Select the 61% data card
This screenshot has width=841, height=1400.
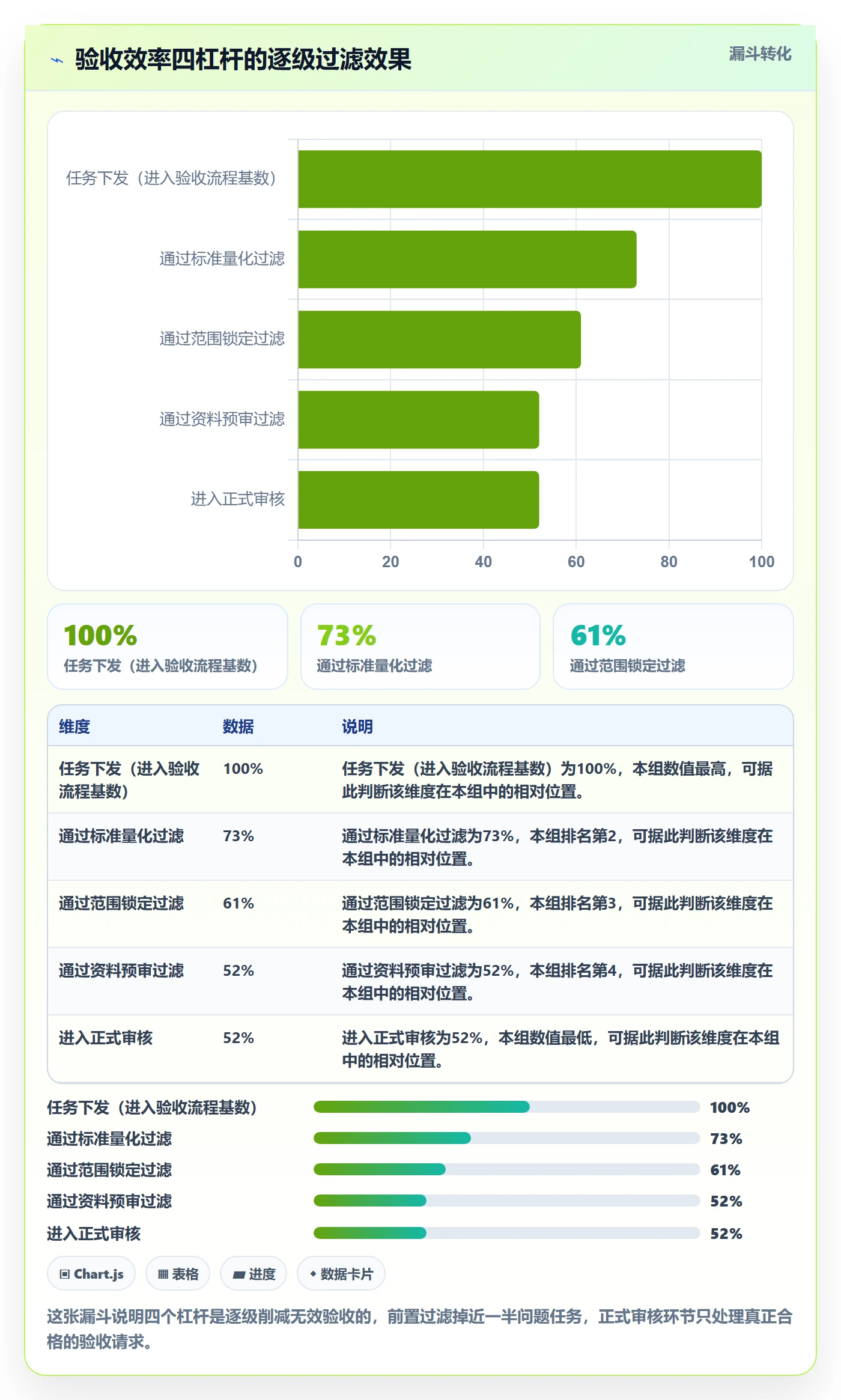coord(673,647)
